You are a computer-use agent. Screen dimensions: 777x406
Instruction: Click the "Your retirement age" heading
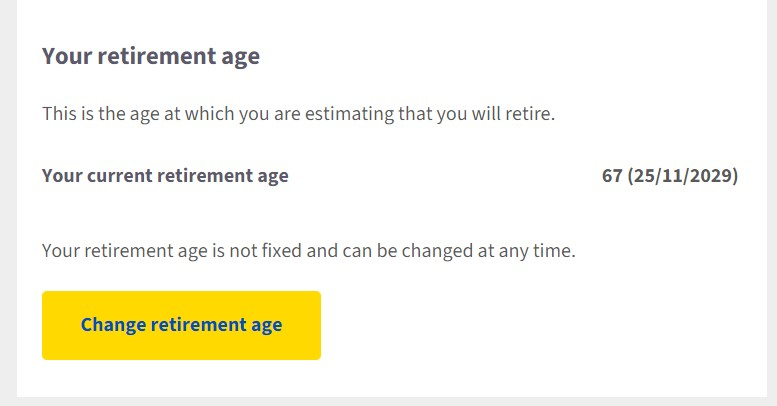tap(150, 56)
